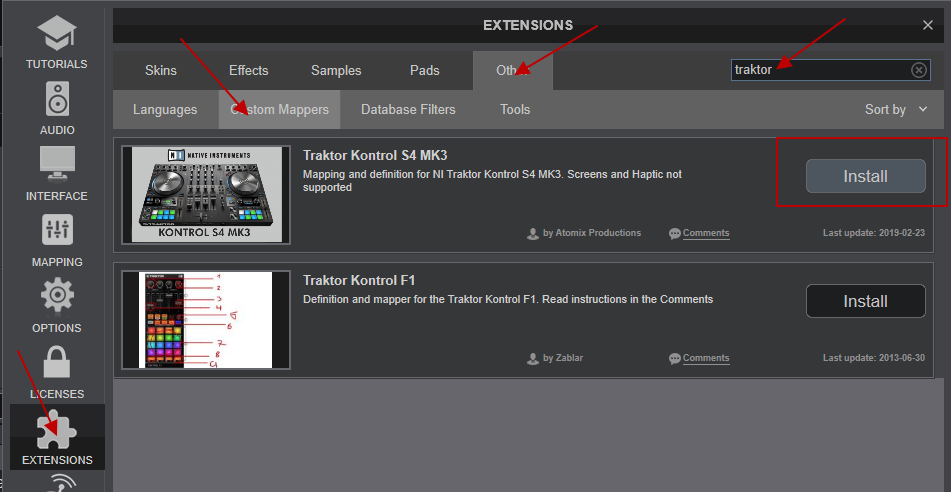Switch to the Samples tab
The image size is (951, 492).
pyautogui.click(x=336, y=70)
